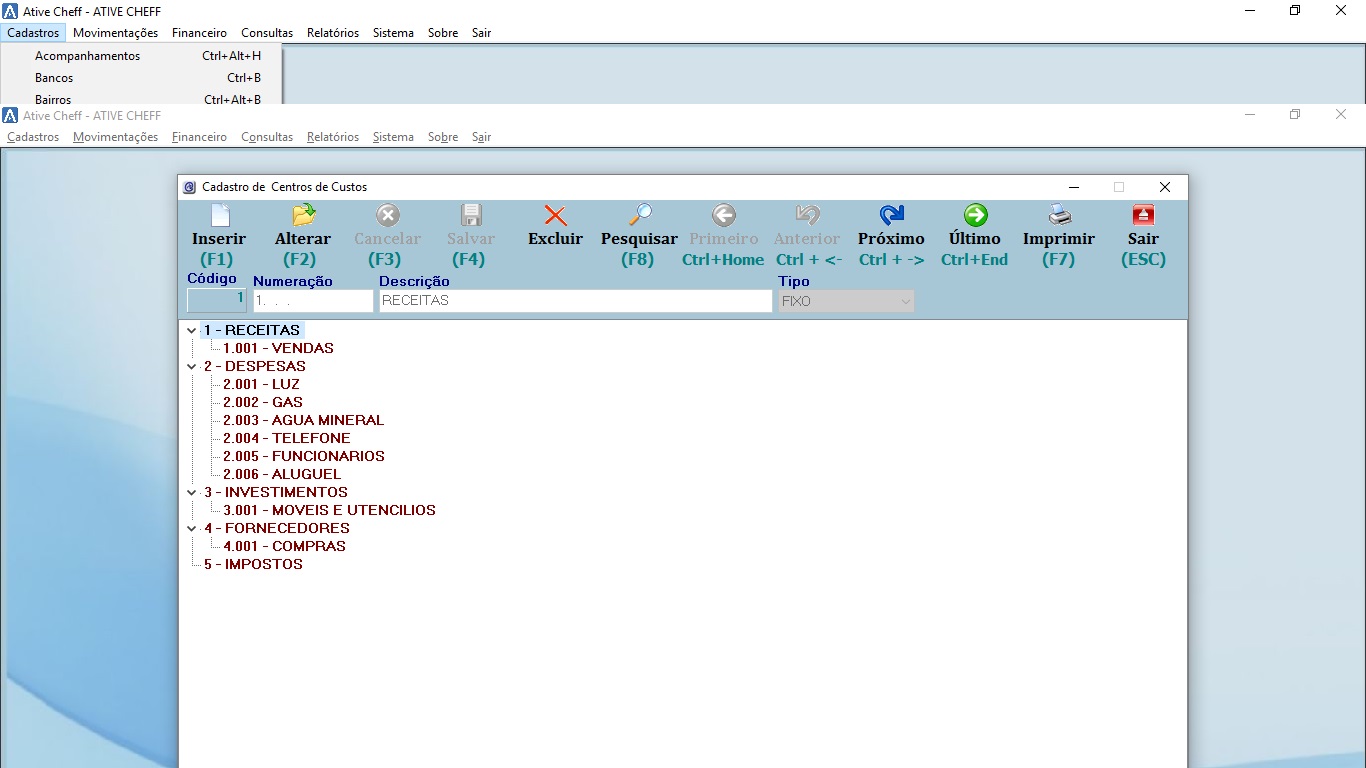Click Sair in the top menu bar
Viewport: 1366px width, 768px height.
pos(482,33)
